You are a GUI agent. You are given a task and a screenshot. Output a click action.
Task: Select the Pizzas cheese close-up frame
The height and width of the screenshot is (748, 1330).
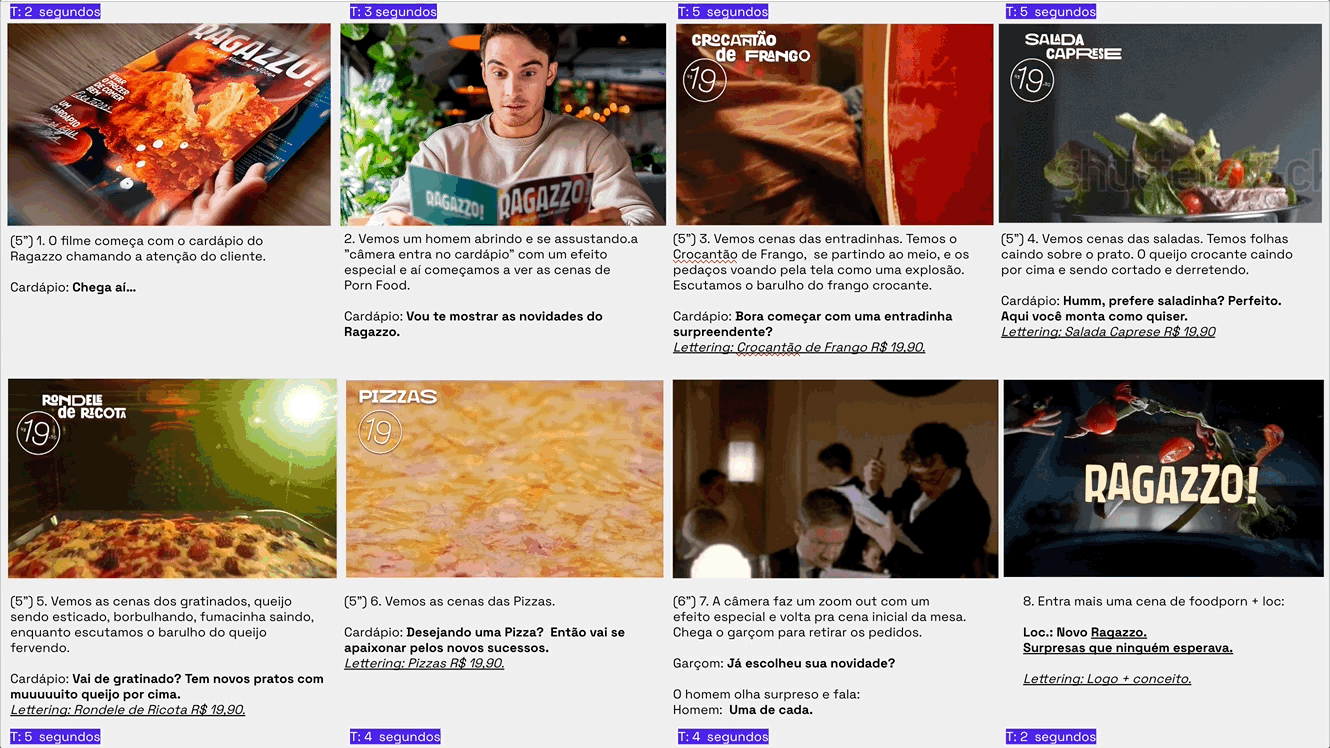point(505,479)
